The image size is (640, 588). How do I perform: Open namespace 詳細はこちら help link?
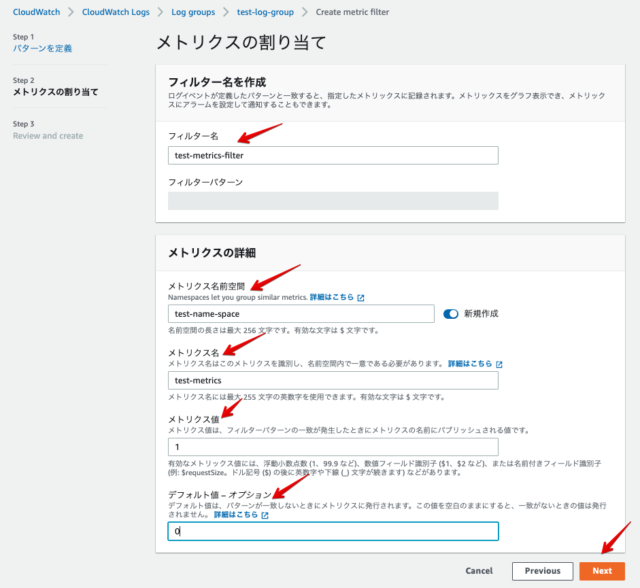(331, 298)
